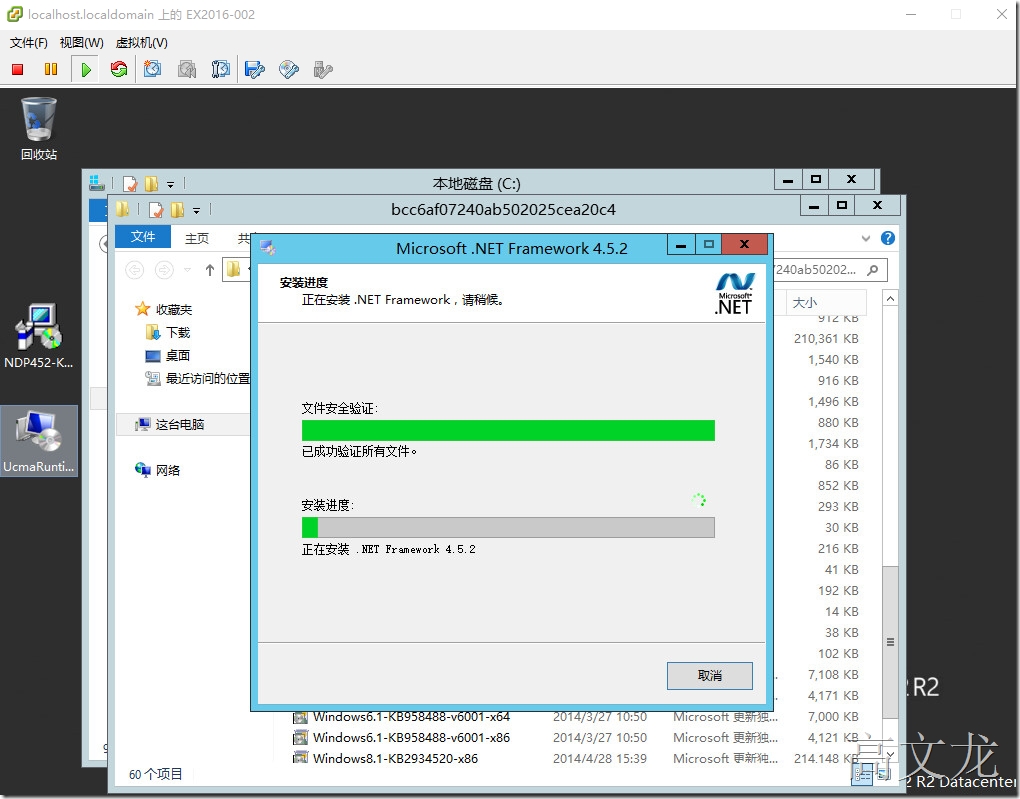Image resolution: width=1020 pixels, height=799 pixels.
Task: Select 这台电脑 in navigation pane
Action: pyautogui.click(x=170, y=425)
